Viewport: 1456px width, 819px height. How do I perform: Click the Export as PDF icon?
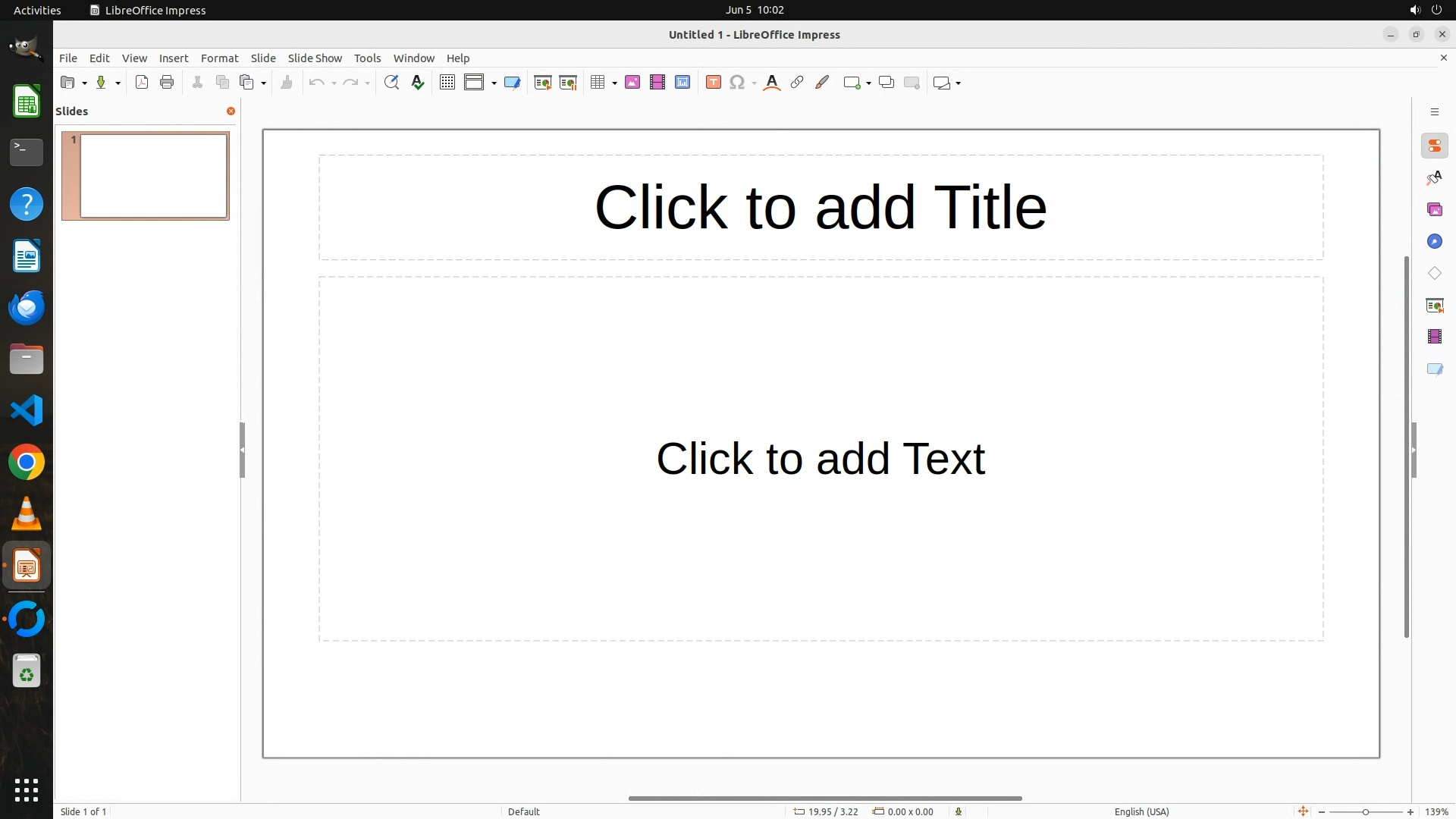(x=142, y=83)
